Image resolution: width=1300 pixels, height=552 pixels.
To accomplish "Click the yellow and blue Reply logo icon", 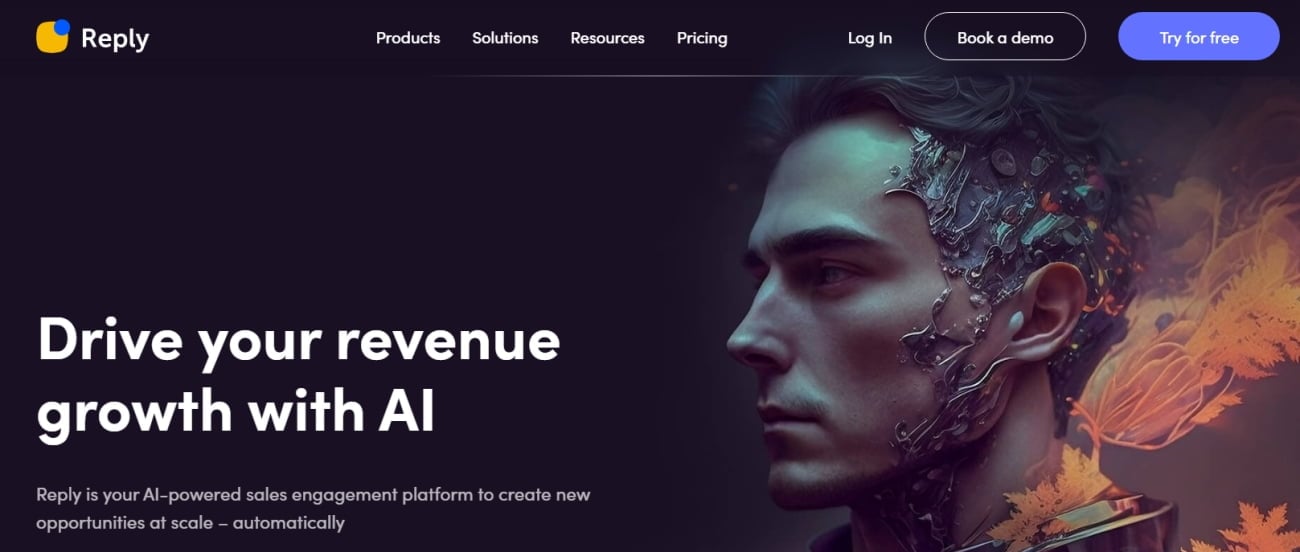I will [53, 36].
